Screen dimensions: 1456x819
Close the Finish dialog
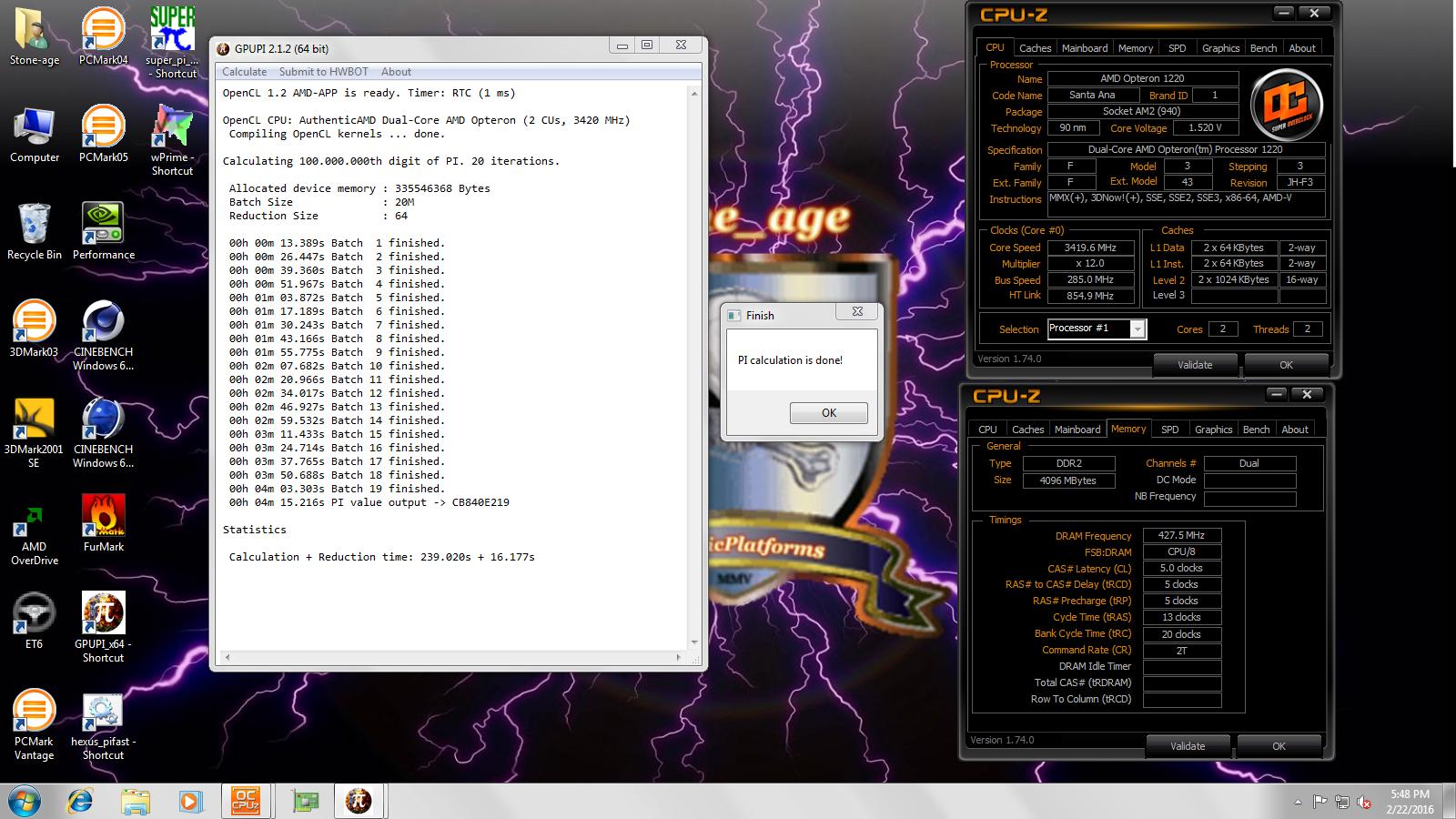857,311
